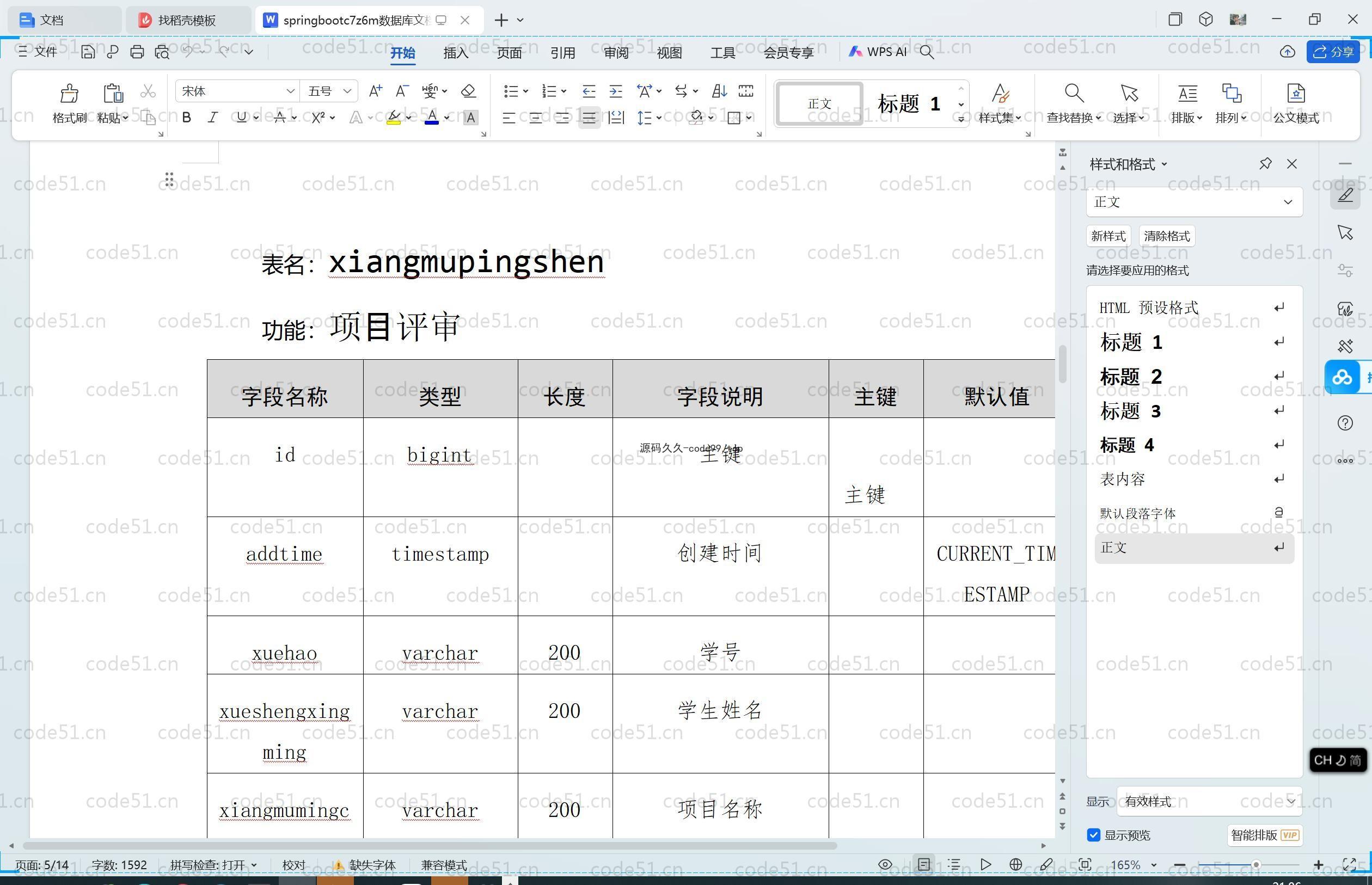Image resolution: width=1372 pixels, height=885 pixels.
Task: Click the cloud upload icon near Share
Action: [1287, 52]
